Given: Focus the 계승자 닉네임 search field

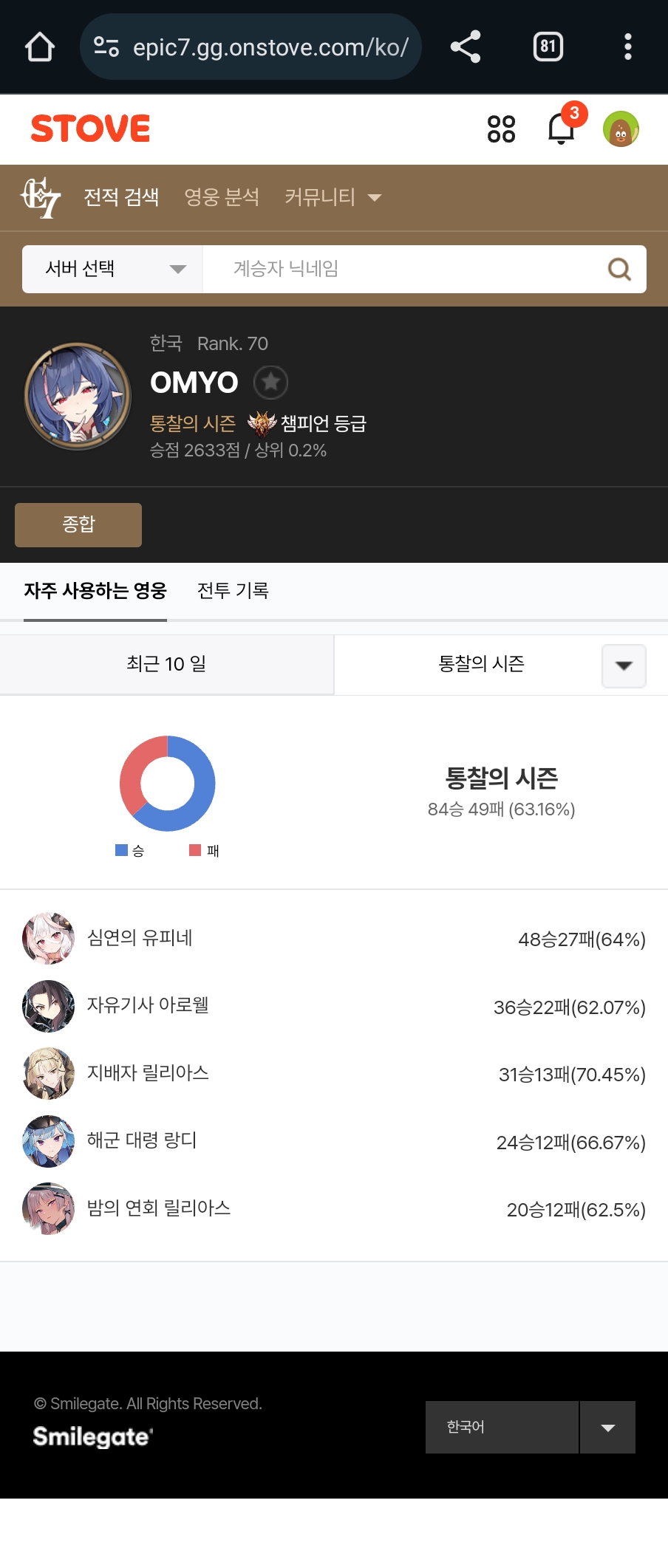Looking at the screenshot, I should pos(403,269).
